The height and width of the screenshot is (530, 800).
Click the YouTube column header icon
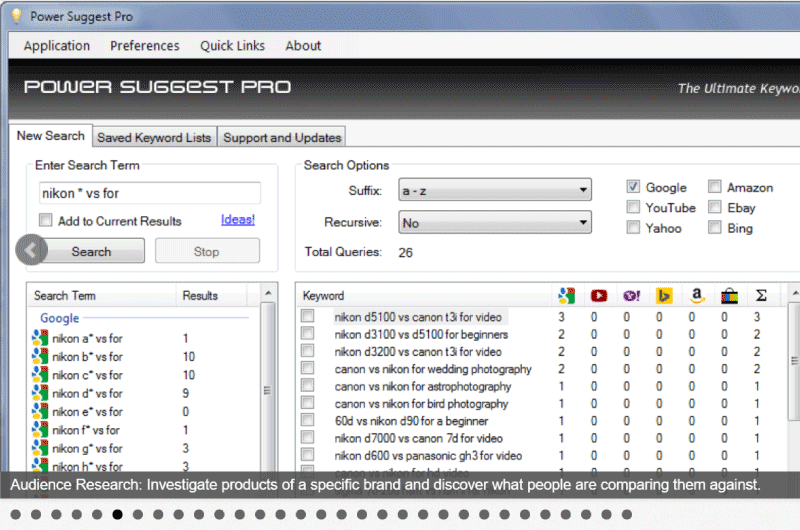[x=598, y=295]
